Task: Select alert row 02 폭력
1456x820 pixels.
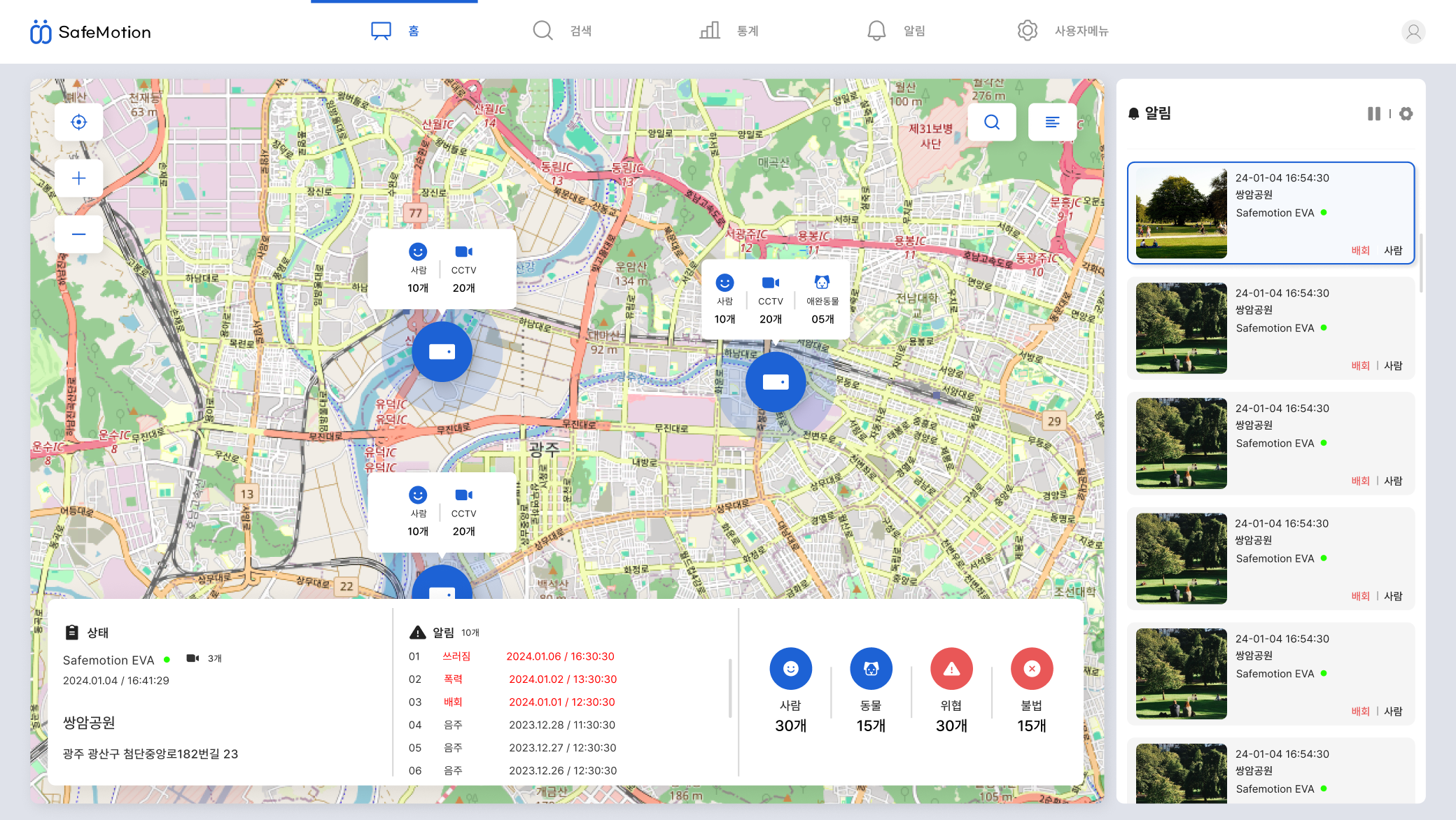Action: 512,679
